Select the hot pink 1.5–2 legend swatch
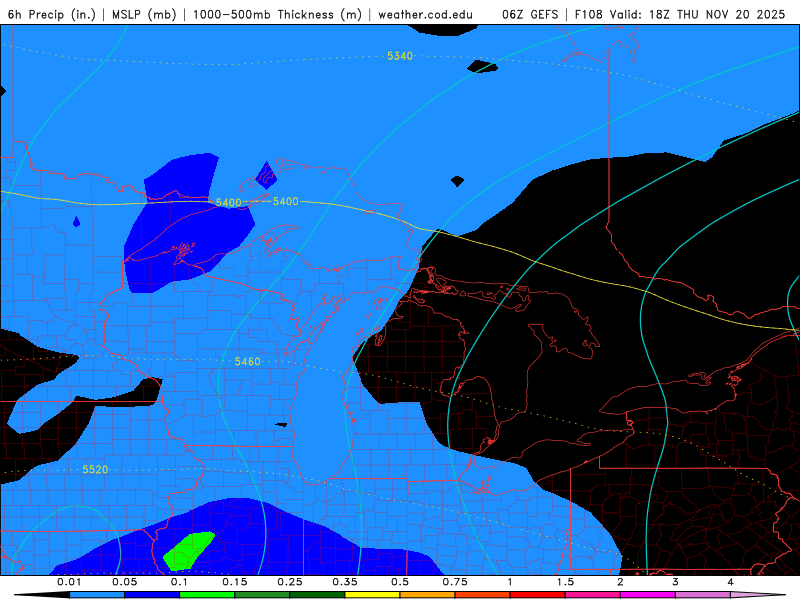The image size is (800, 600). coord(593,595)
